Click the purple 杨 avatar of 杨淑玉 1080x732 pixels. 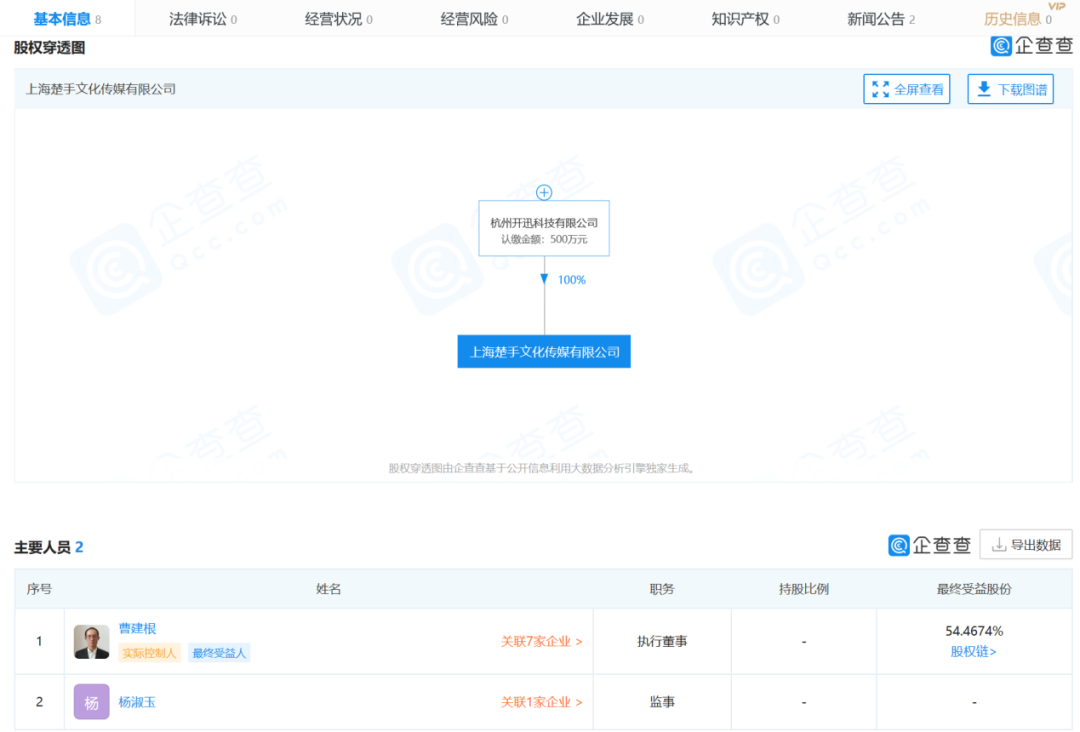point(91,701)
